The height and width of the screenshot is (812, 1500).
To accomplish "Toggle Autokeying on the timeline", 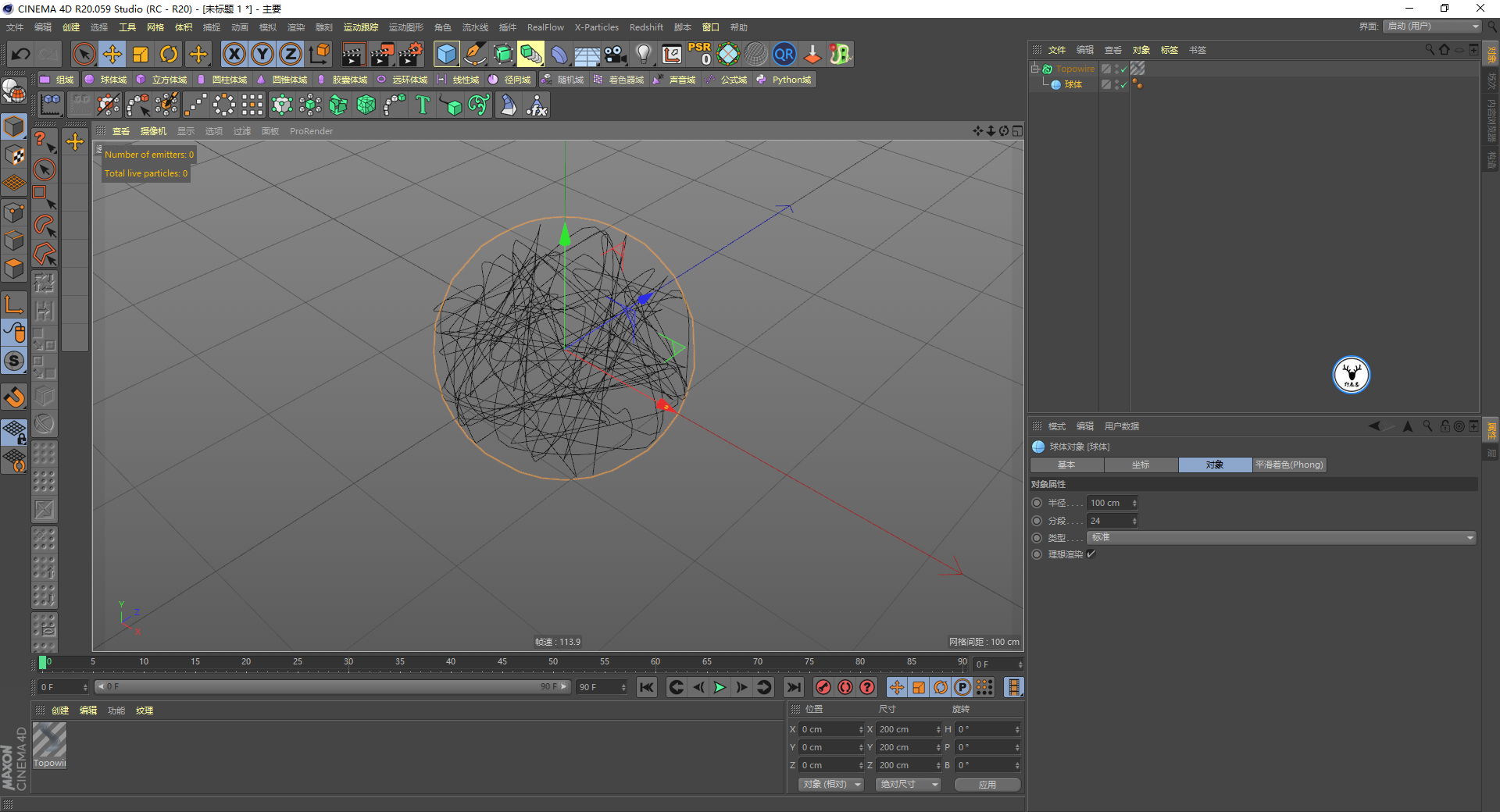I will coord(845,687).
